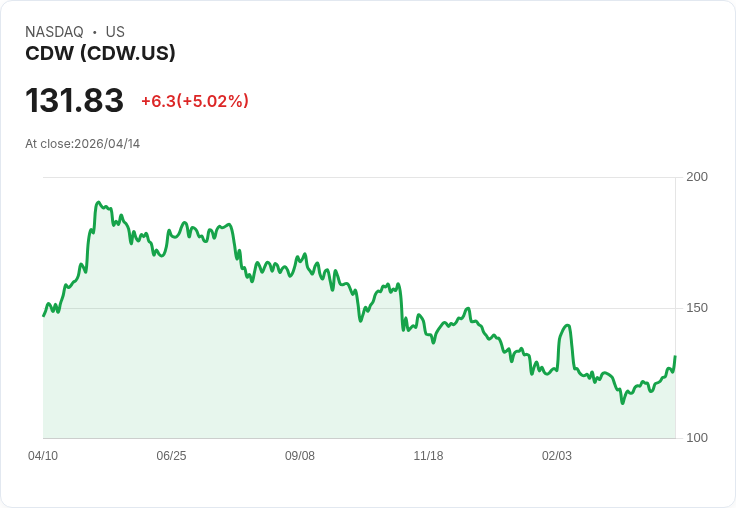Click the At close 2026/04/14 timestamp
Image resolution: width=736 pixels, height=508 pixels.
point(82,144)
